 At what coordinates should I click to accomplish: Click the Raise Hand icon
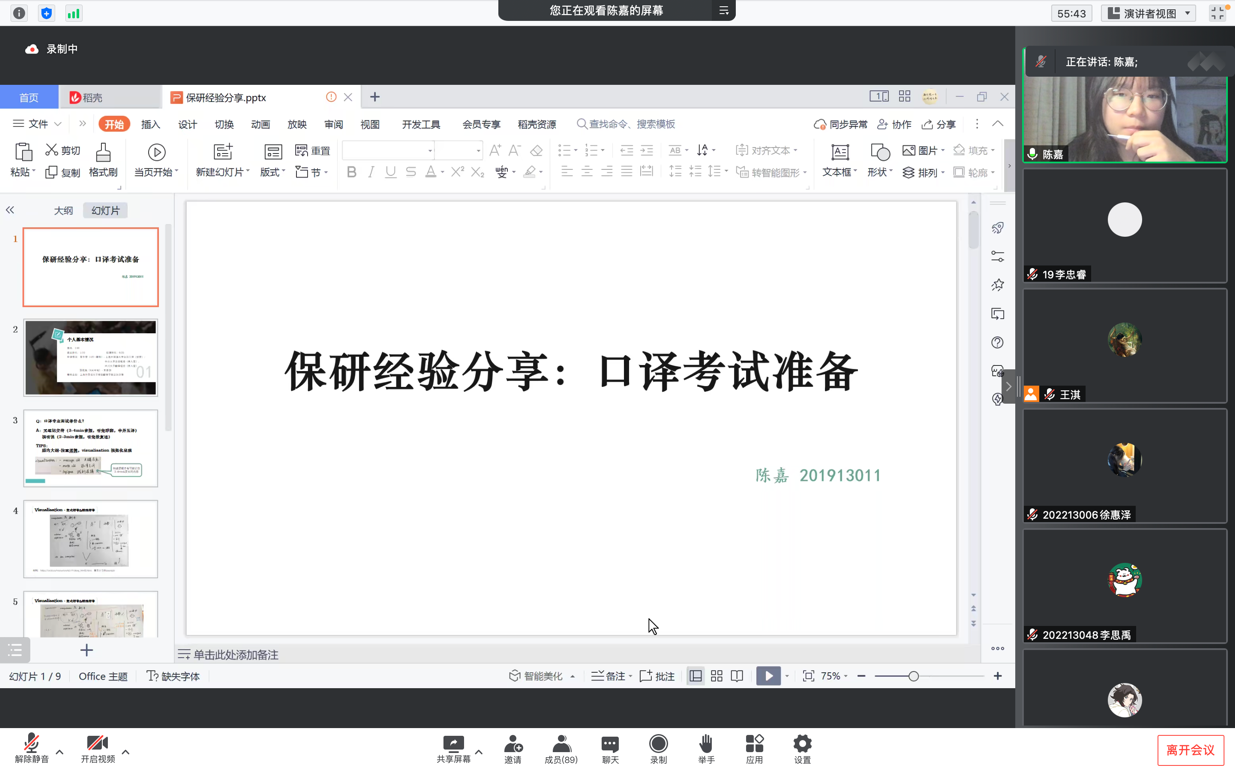706,745
